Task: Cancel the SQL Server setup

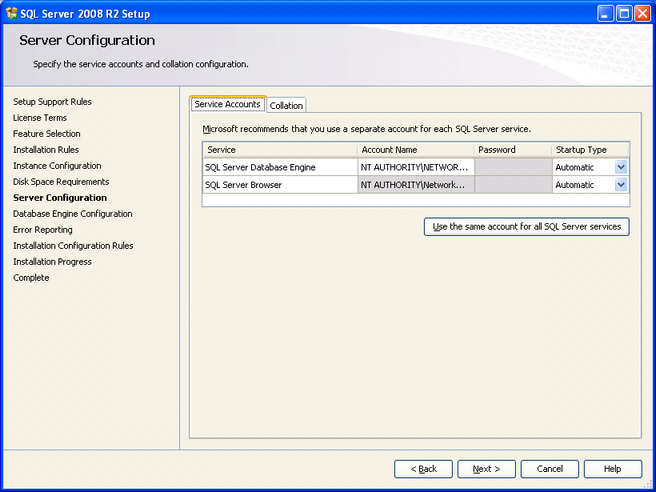Action: [x=549, y=469]
